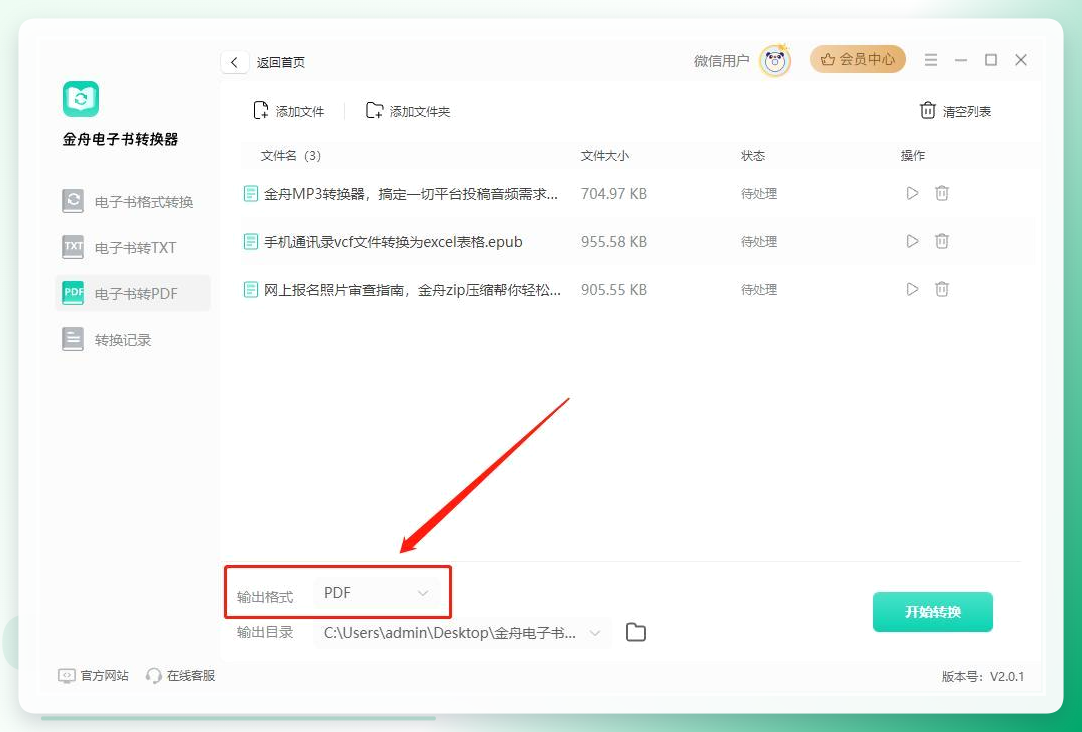Click the 版本号: V2.0.1 text
This screenshot has width=1082, height=732.
point(983,676)
